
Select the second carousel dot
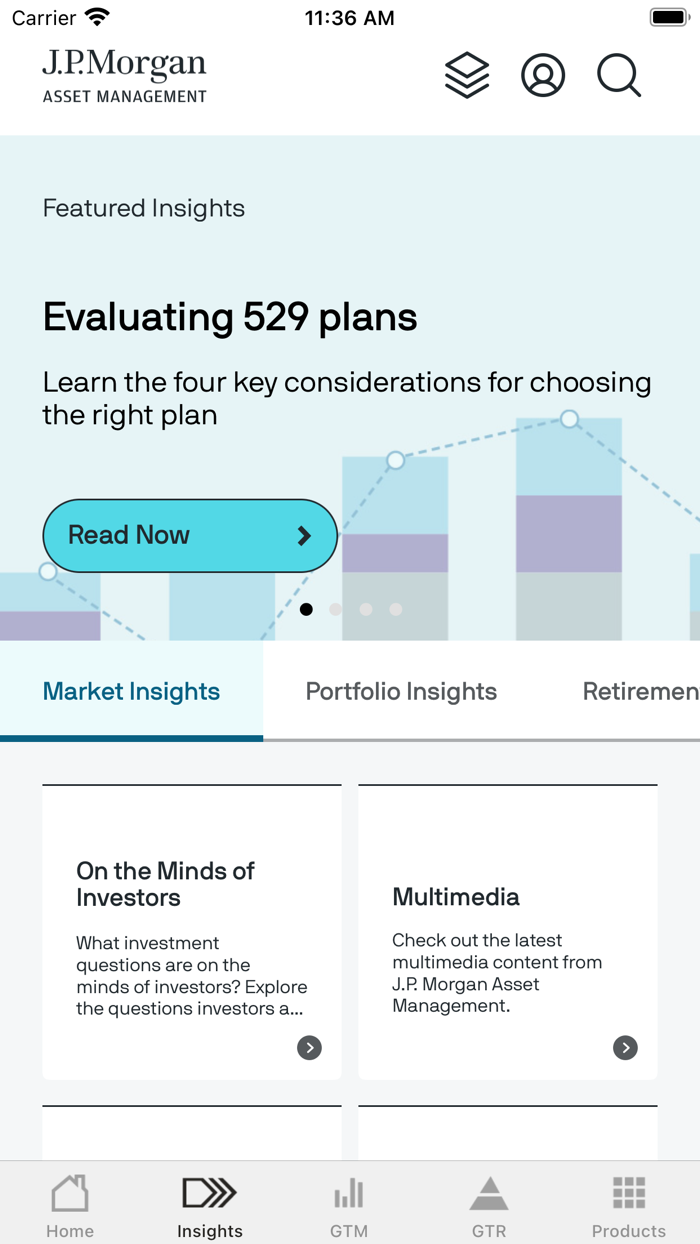[336, 609]
